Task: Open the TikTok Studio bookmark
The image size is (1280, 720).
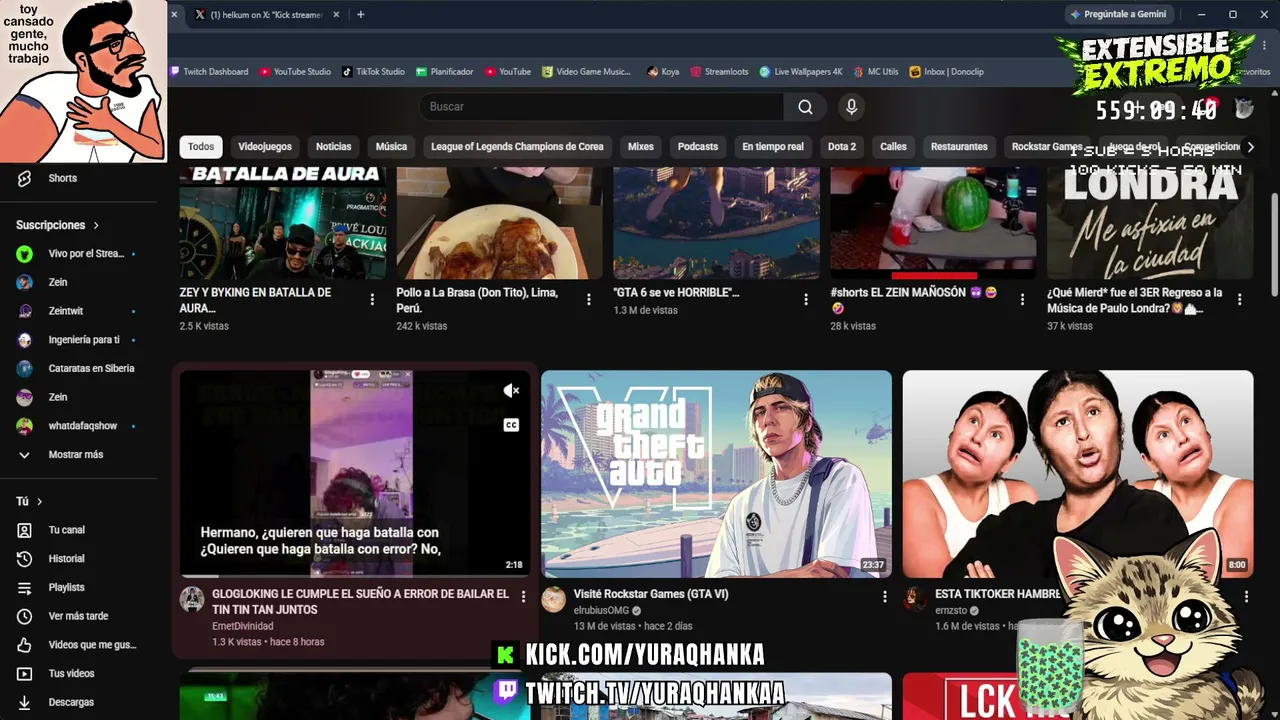Action: pyautogui.click(x=373, y=72)
